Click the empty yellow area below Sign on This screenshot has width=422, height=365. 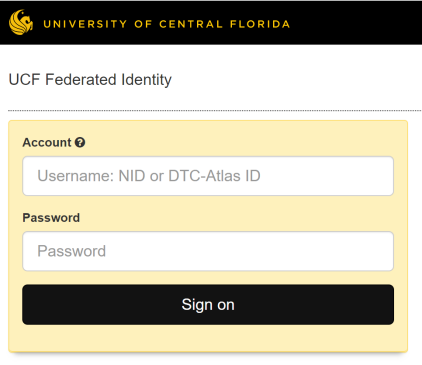coord(208,338)
